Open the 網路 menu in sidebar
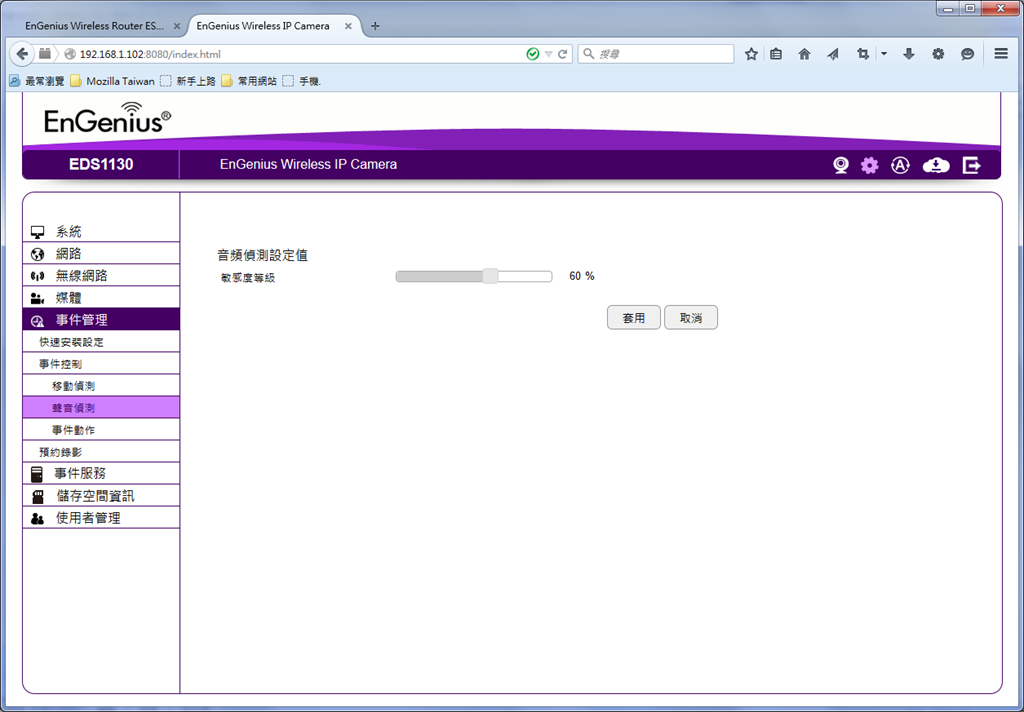Screen dimensions: 1024x712 [101, 253]
